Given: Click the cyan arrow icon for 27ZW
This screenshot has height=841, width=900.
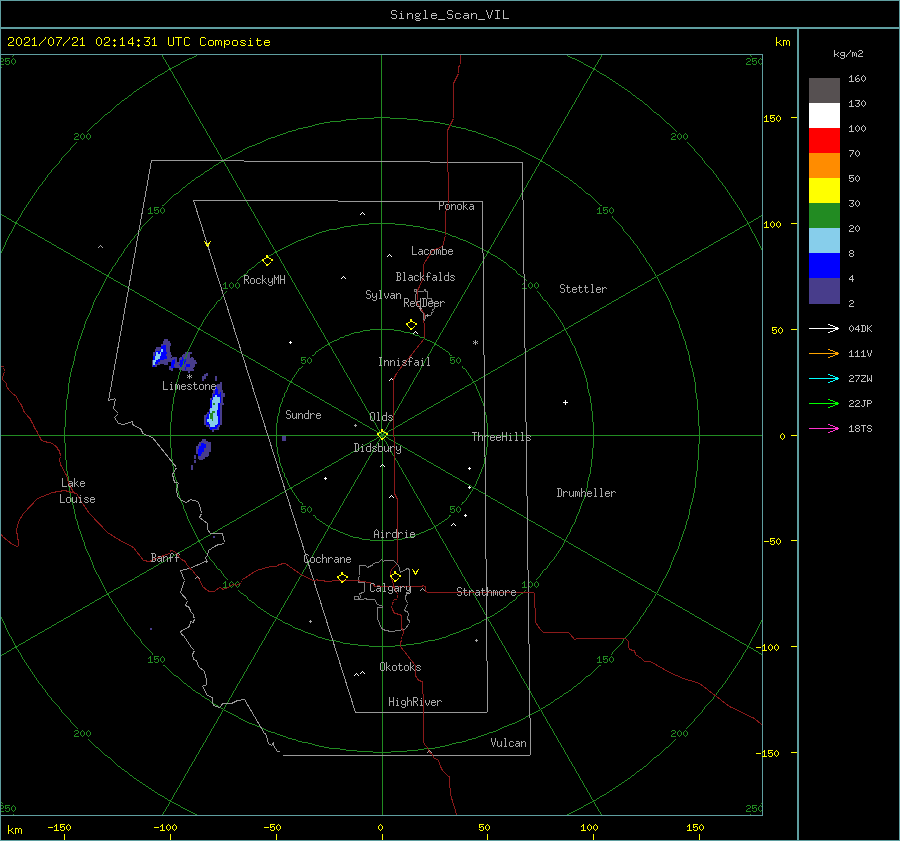Looking at the screenshot, I should point(824,378).
